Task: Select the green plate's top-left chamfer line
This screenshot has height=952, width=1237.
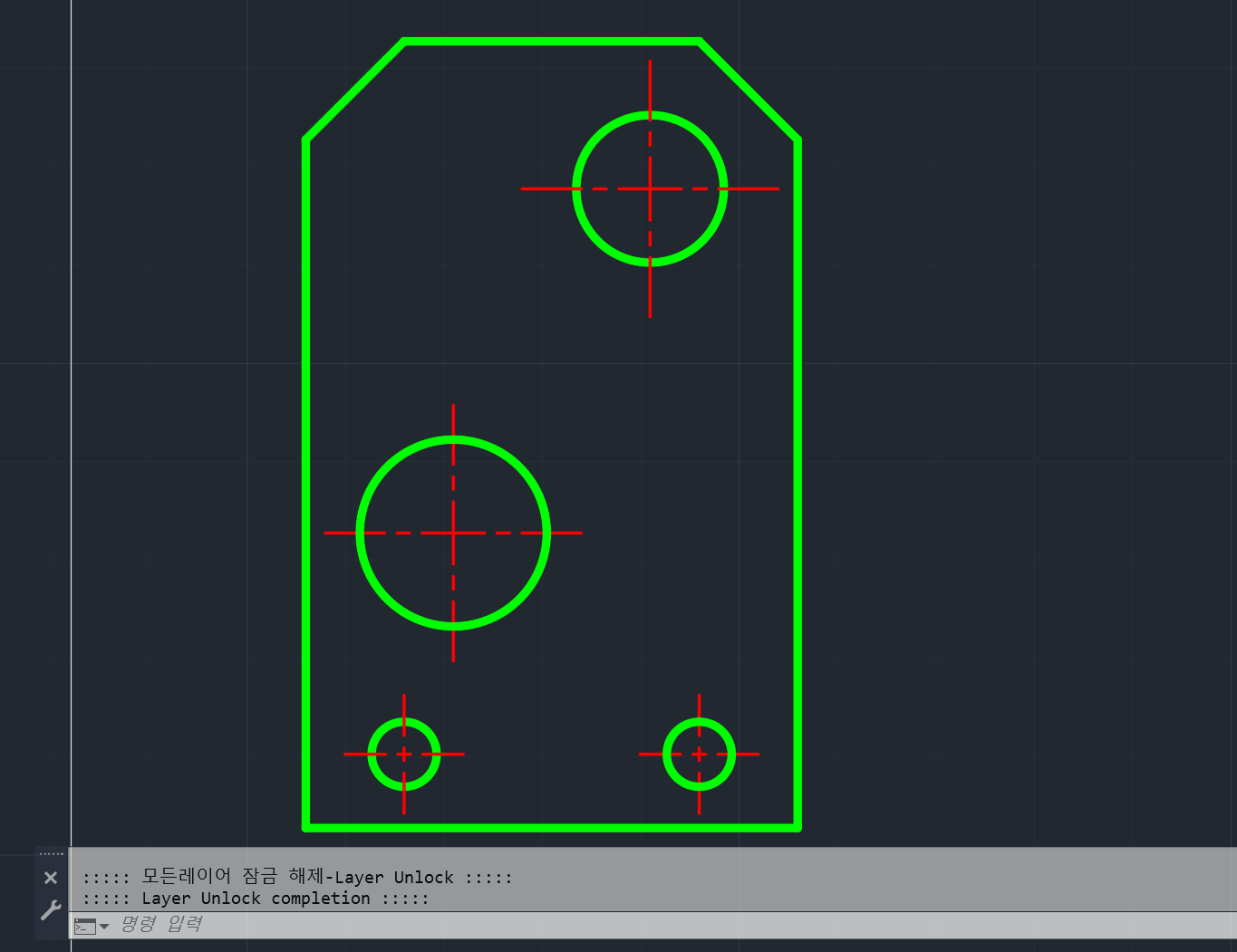Action: tap(355, 91)
